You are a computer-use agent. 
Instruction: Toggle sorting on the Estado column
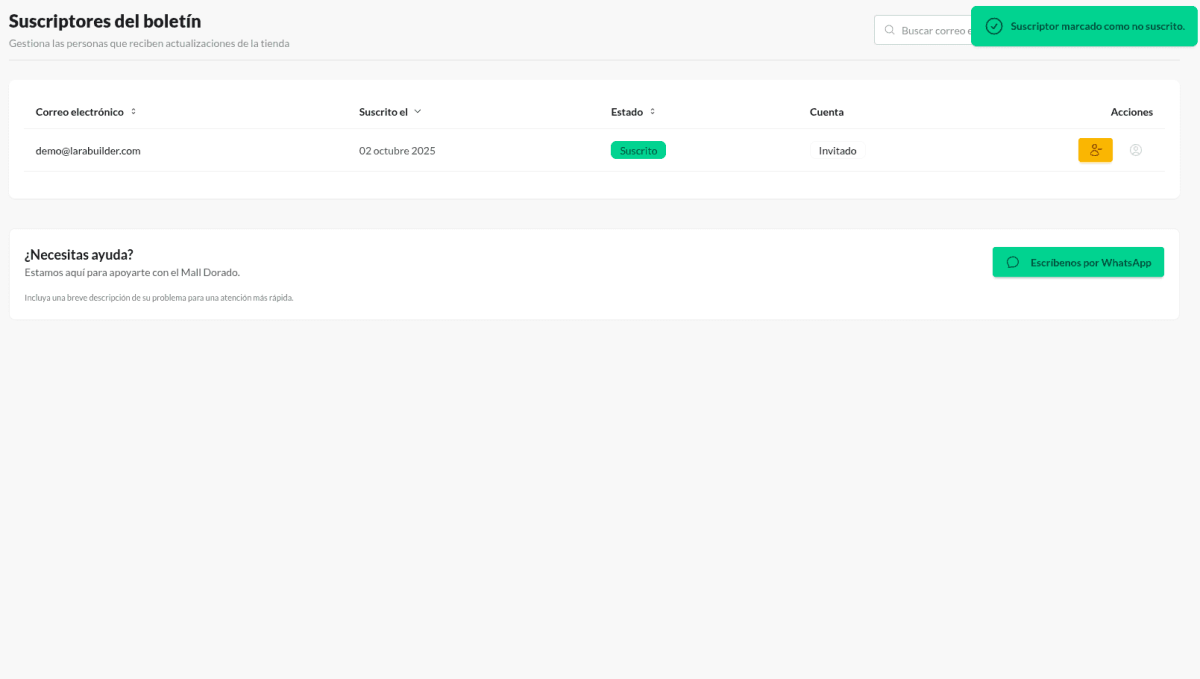coord(651,111)
